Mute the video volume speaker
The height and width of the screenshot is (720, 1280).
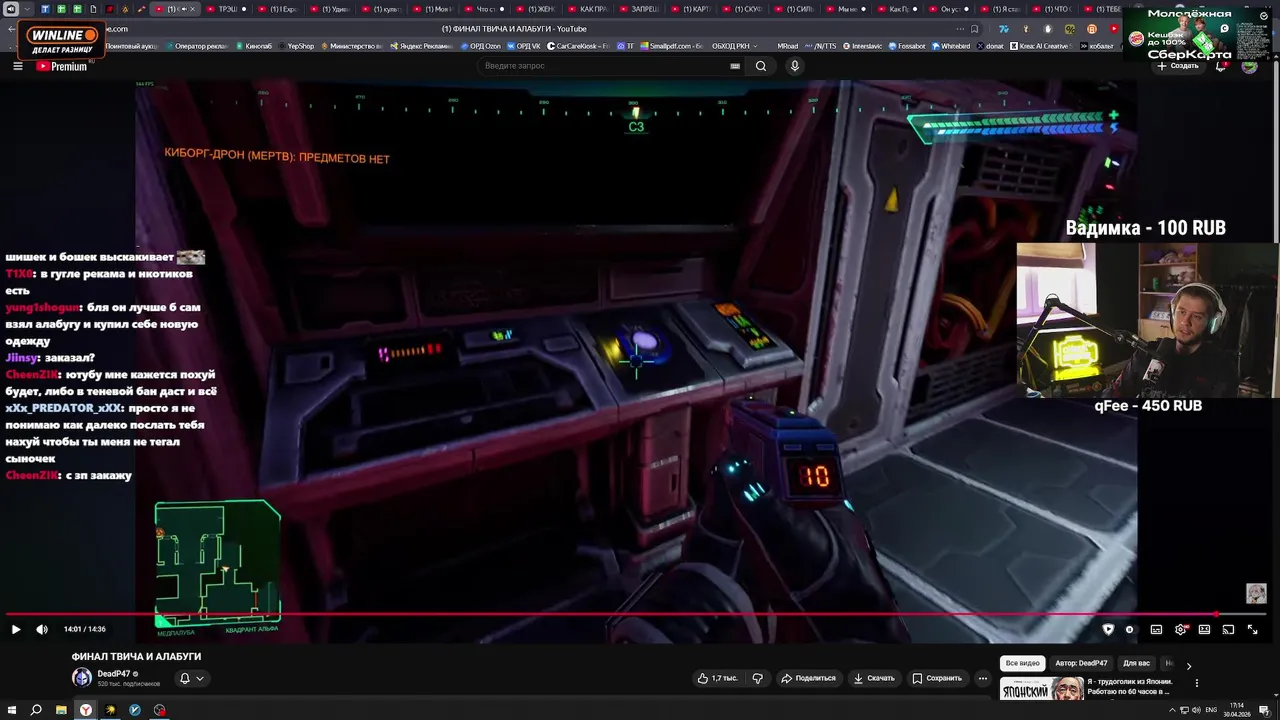[42, 629]
